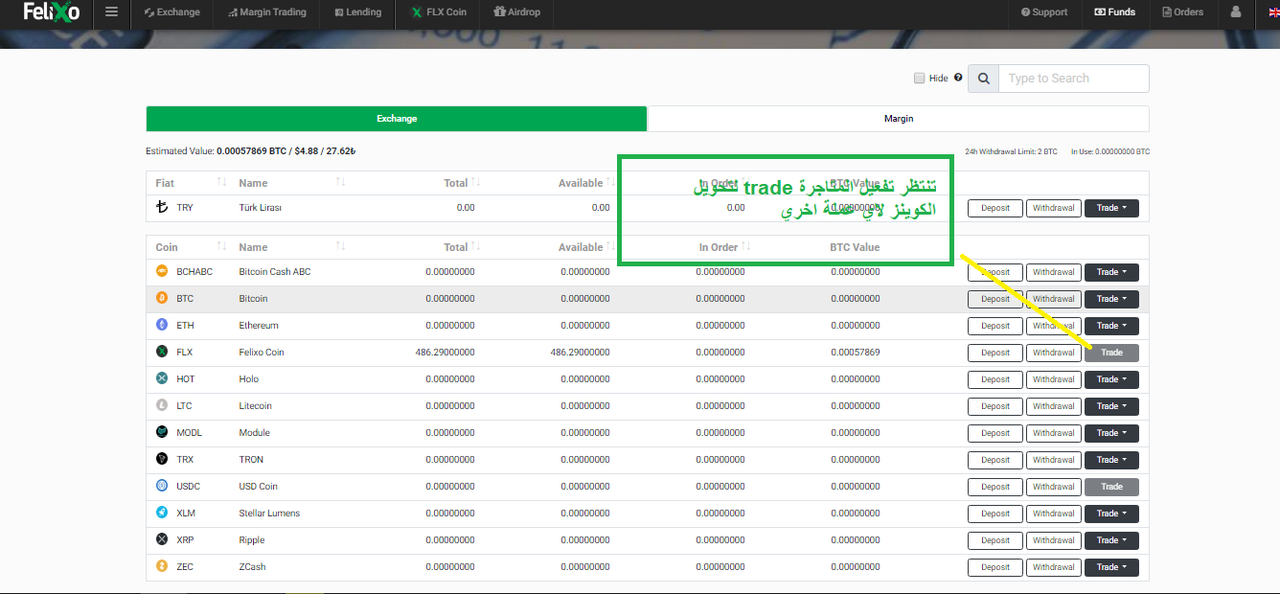Open Margin Trading nav item

267,13
